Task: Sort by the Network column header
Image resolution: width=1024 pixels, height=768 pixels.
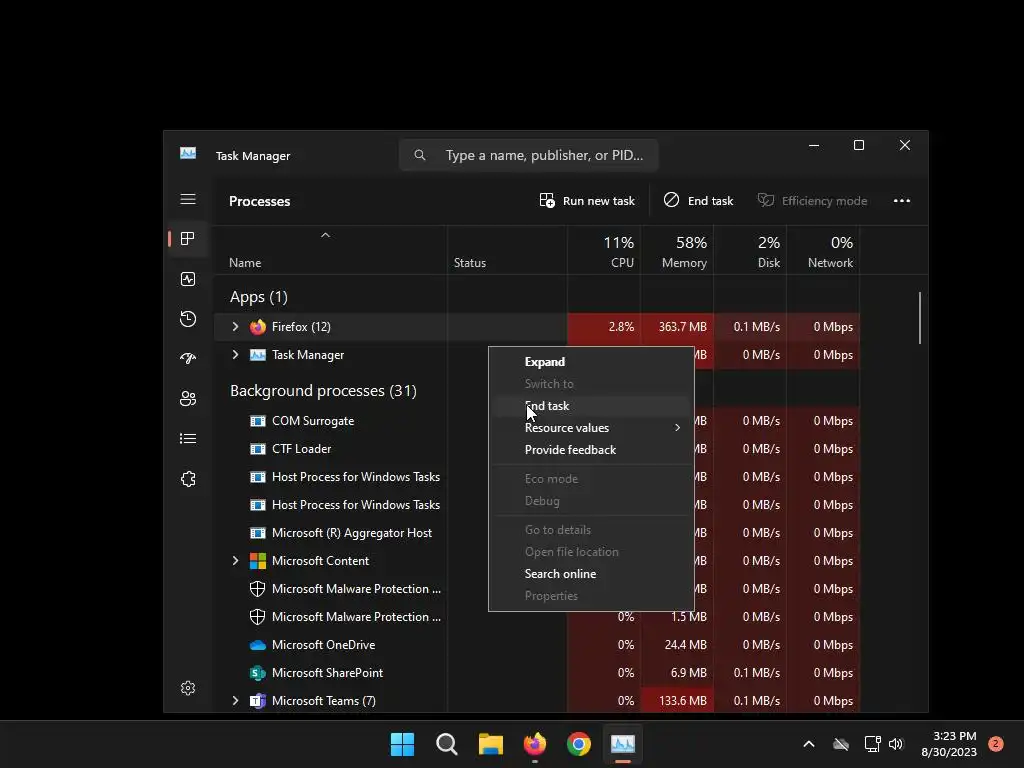Action: coord(824,251)
